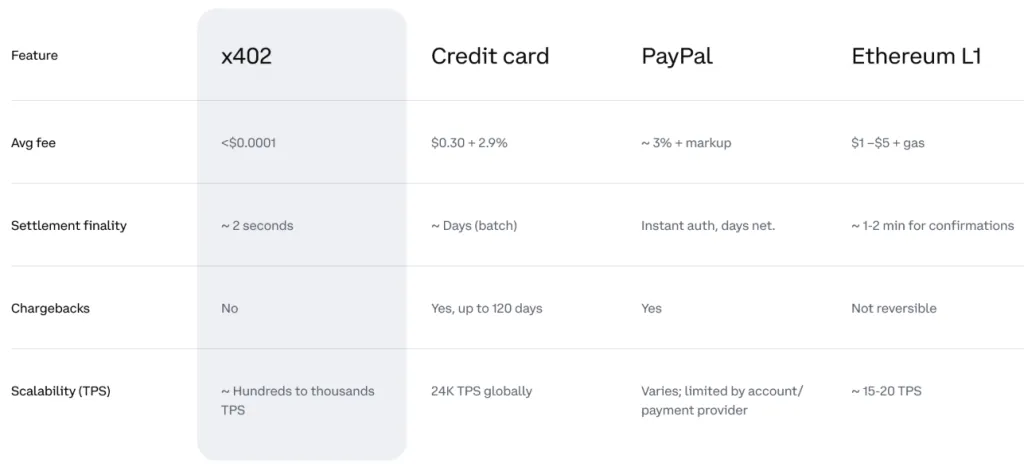Click the Not reversible cell
Image resolution: width=1024 pixels, height=467 pixels.
tap(894, 308)
